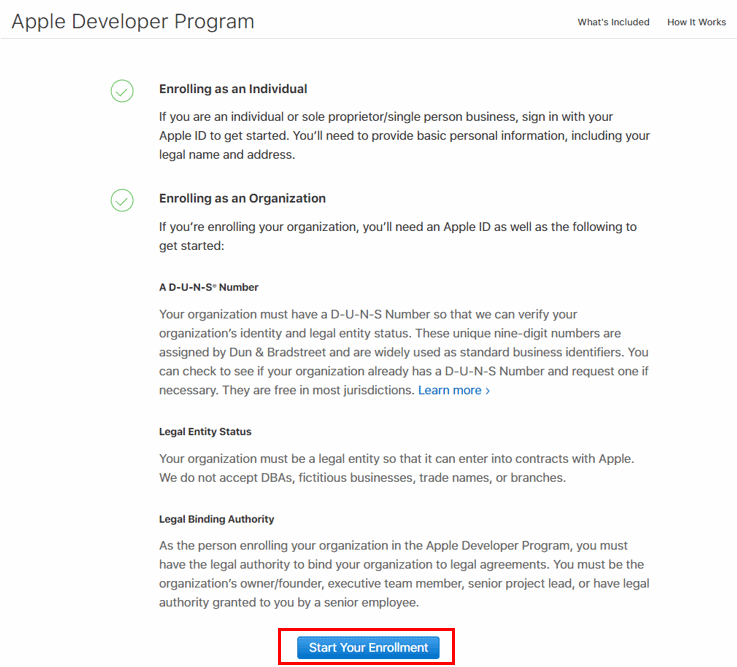Select the heading 'Enrolling as an Individual'
This screenshot has width=737, height=667.
[233, 89]
